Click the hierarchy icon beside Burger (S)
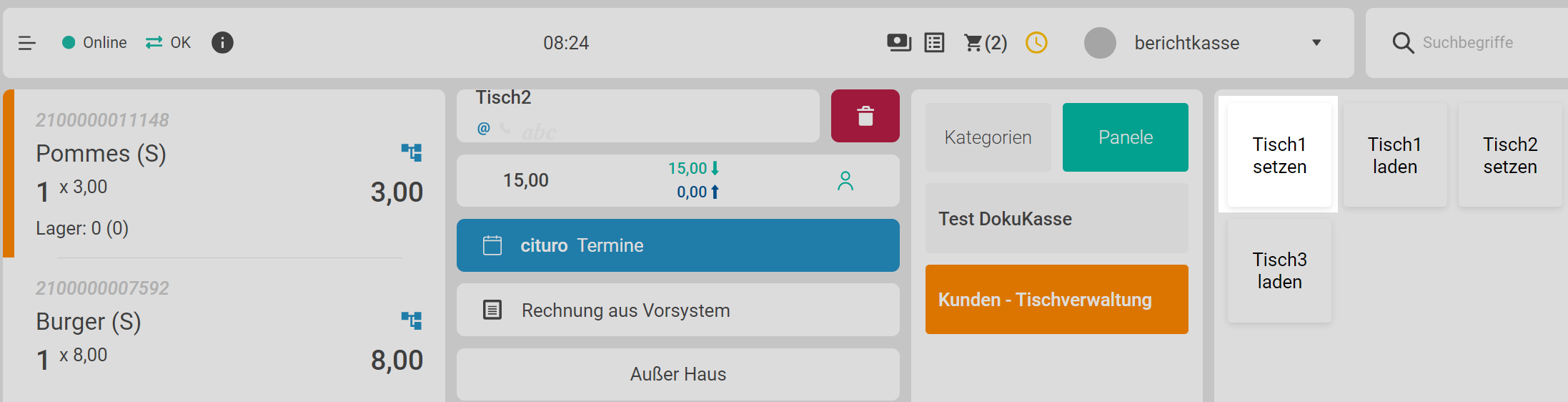This screenshot has height=402, width=1568. pos(412,320)
